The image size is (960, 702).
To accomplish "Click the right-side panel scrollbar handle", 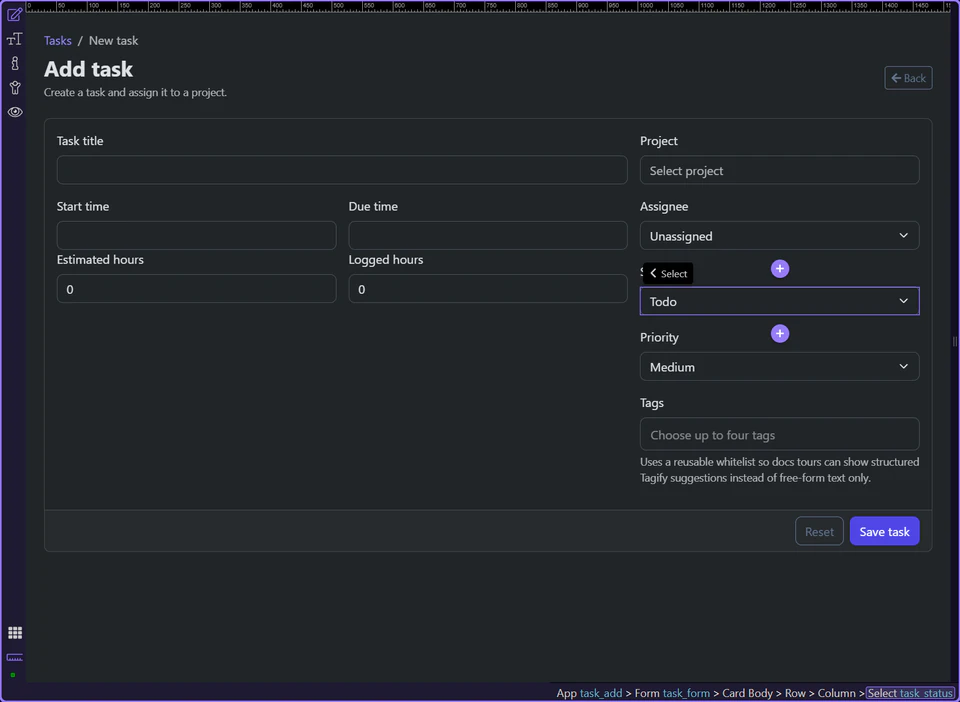I will click(x=955, y=342).
